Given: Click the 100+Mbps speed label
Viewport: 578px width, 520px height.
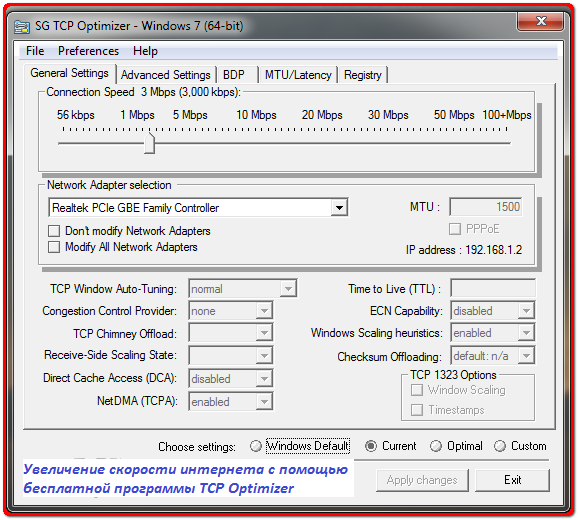Looking at the screenshot, I should (x=507, y=115).
